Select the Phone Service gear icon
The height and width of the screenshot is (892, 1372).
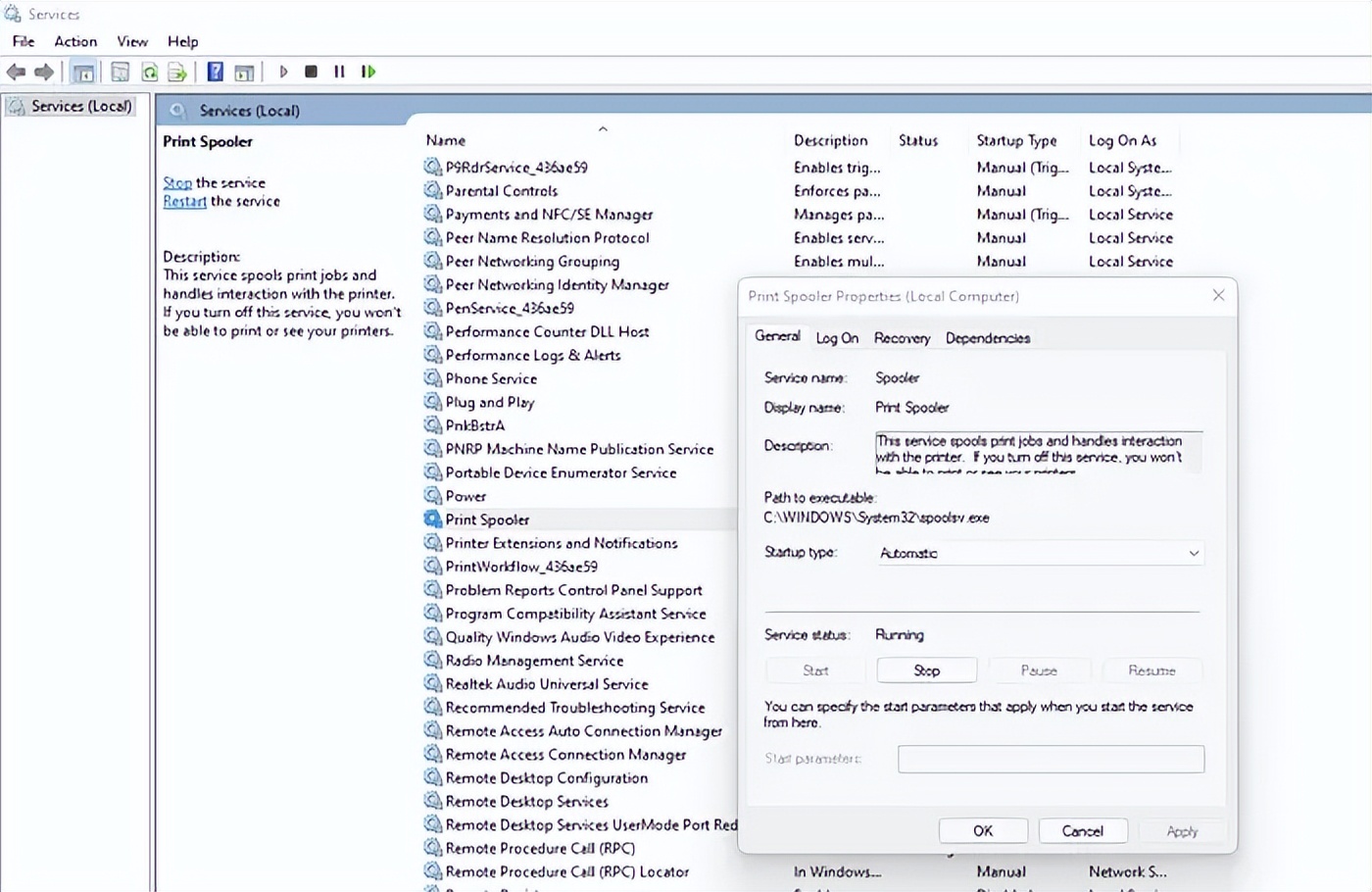(432, 378)
